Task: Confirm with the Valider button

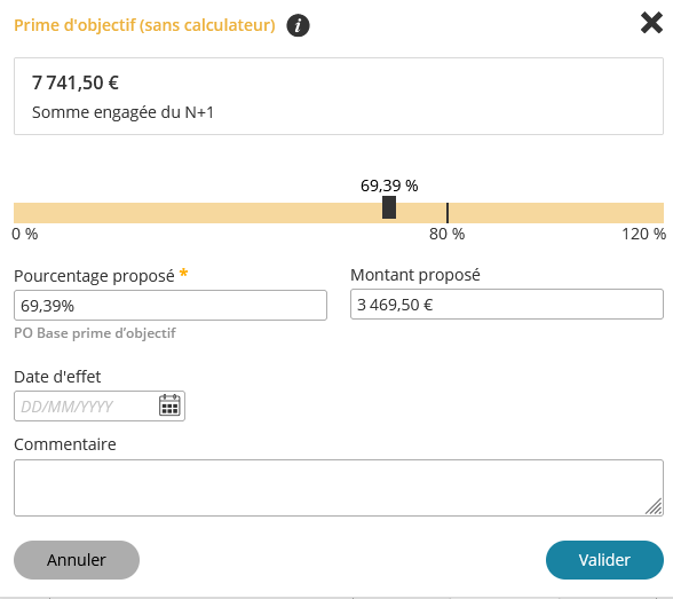Action: 604,560
